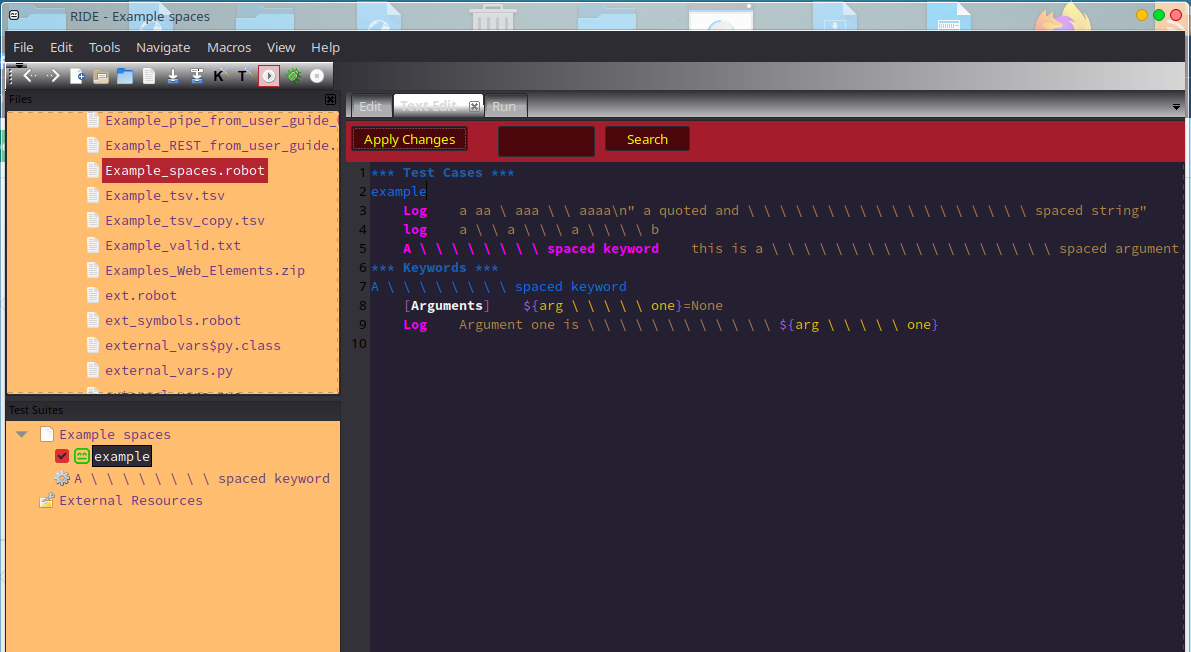The image size is (1191, 652).
Task: Select Examples_Web_Elements.zip file
Action: click(204, 271)
